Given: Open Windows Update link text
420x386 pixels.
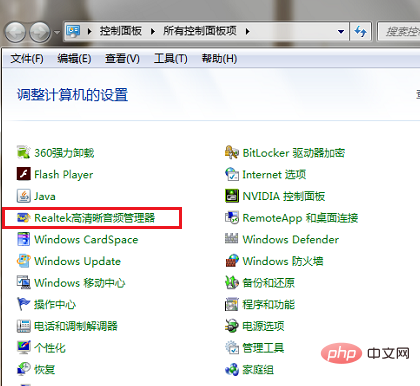Looking at the screenshot, I should click(77, 261).
